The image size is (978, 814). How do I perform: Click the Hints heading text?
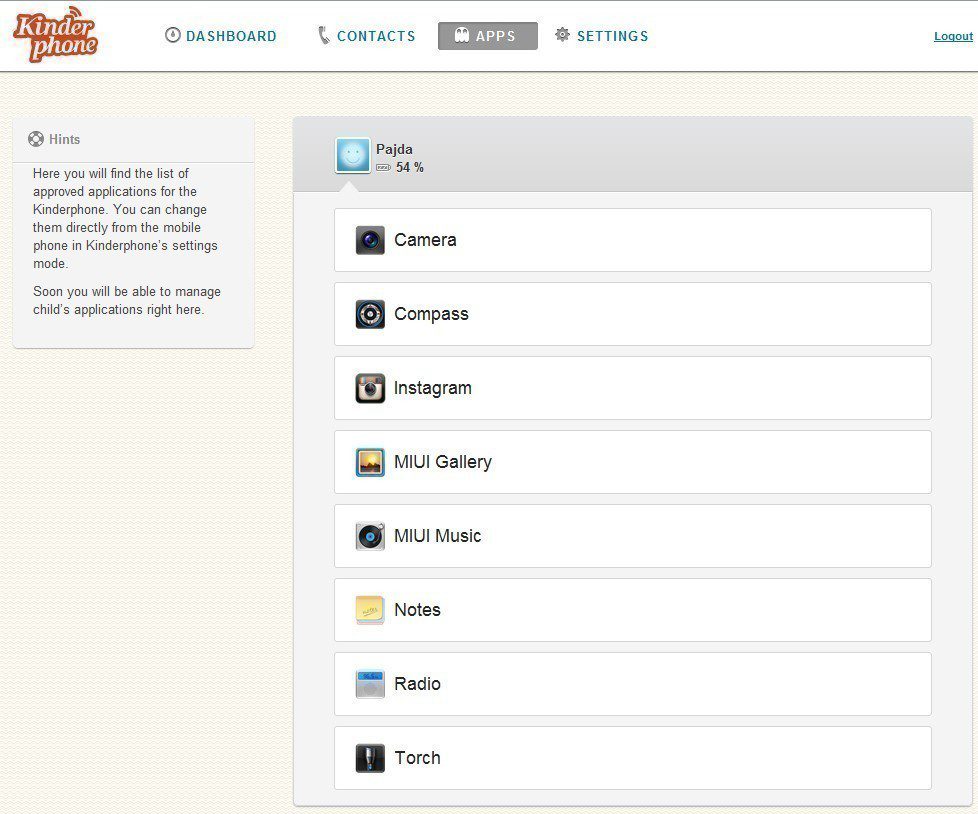tap(65, 139)
